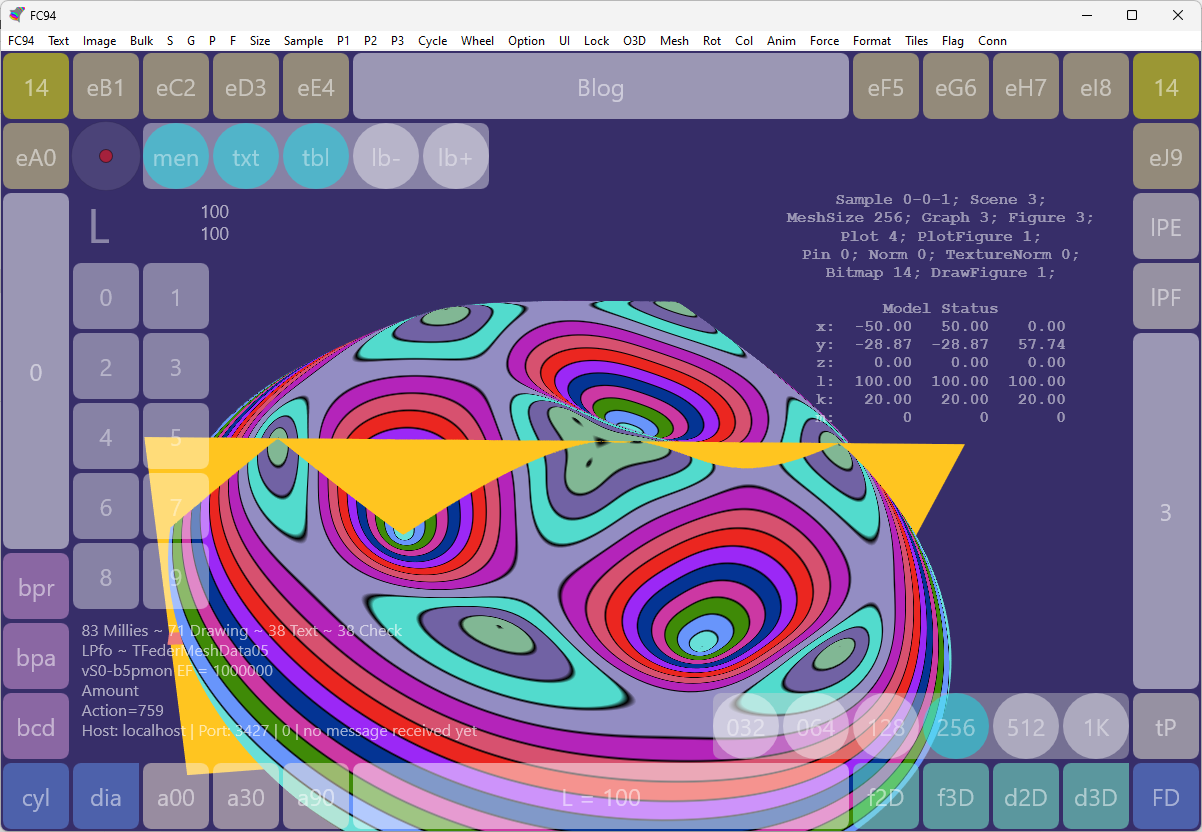Click the lb+ label icon

click(456, 157)
